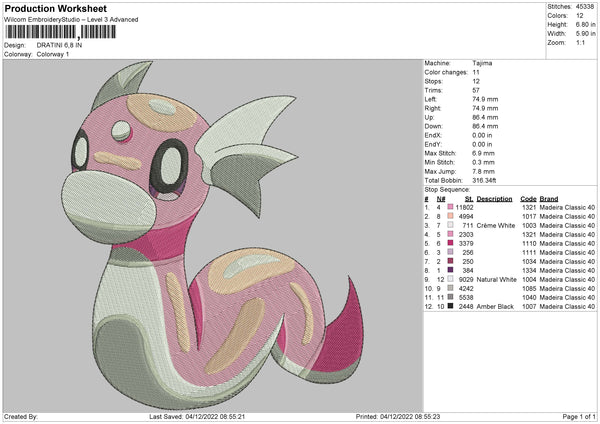Click the Natural White swatch in row 9
The image size is (600, 424).
[450, 279]
